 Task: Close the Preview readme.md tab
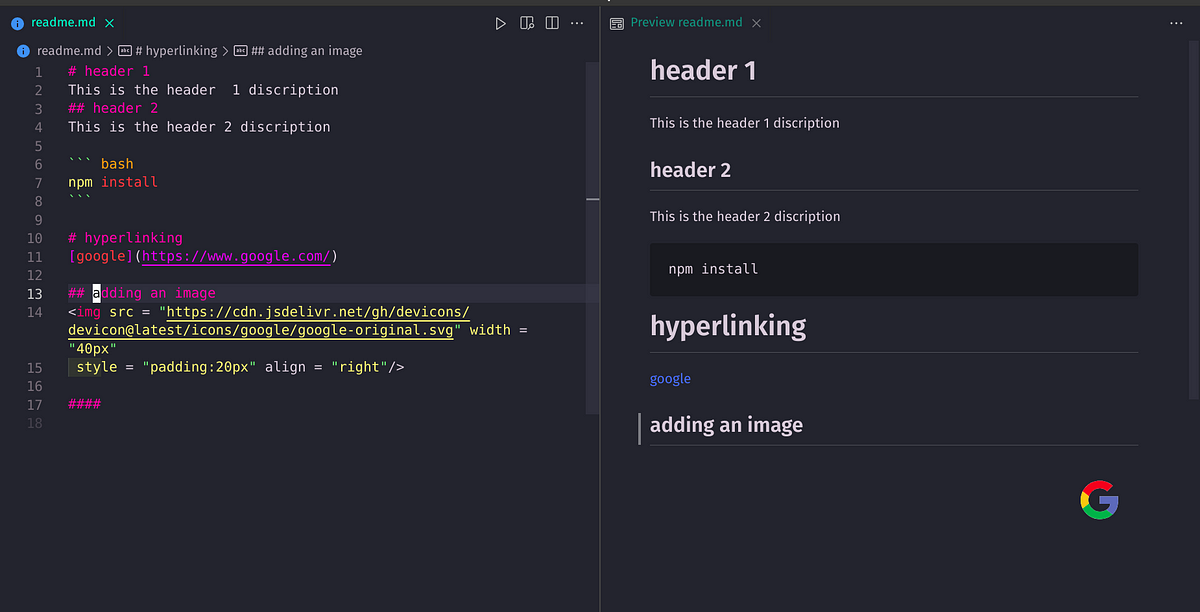pos(756,23)
